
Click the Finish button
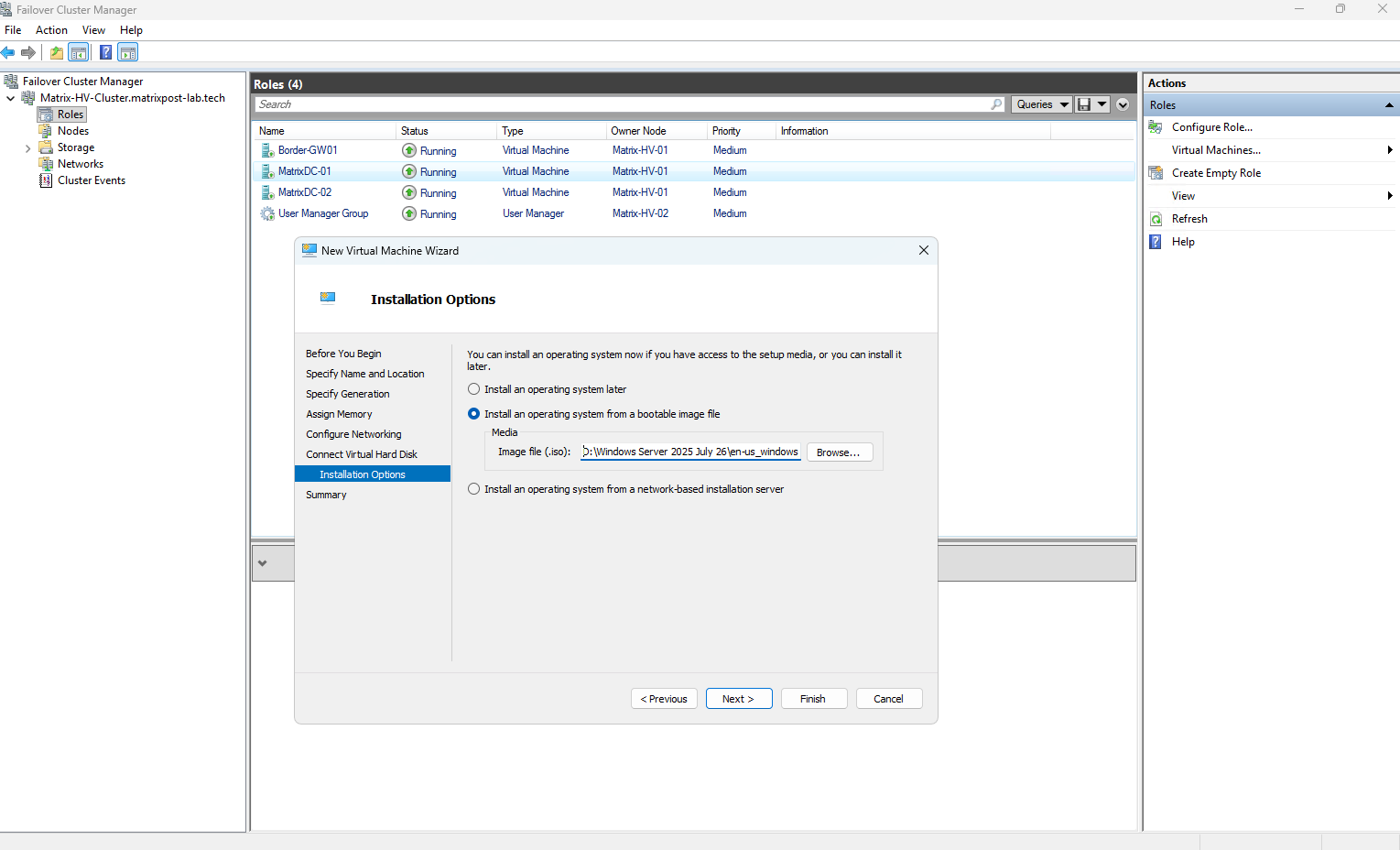pyautogui.click(x=813, y=699)
